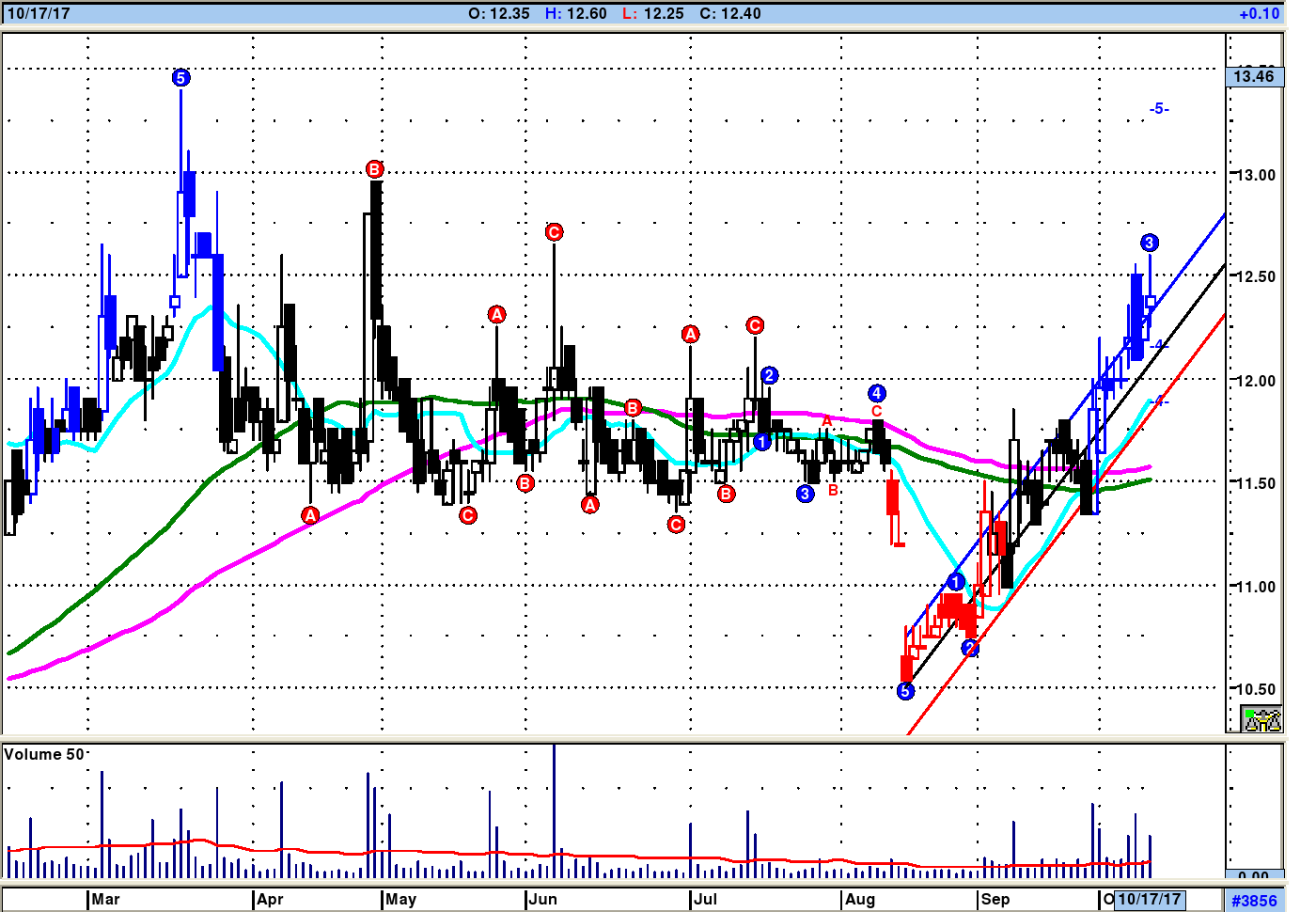This screenshot has height=912, width=1316.
Task: Select the red C marker atop the June spike
Action: (x=554, y=232)
